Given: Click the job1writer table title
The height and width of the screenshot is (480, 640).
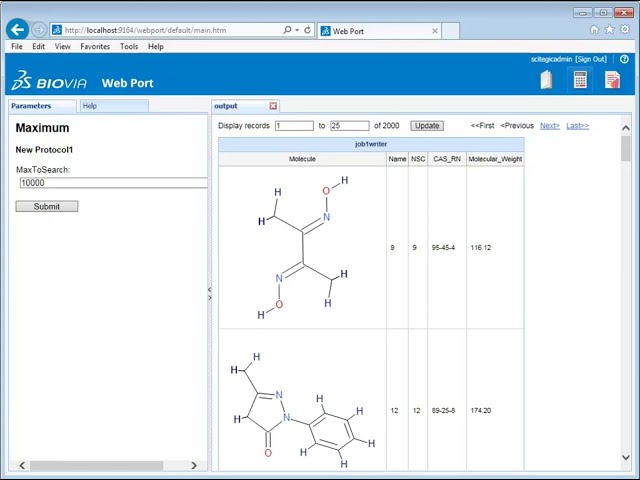Looking at the screenshot, I should [x=371, y=144].
